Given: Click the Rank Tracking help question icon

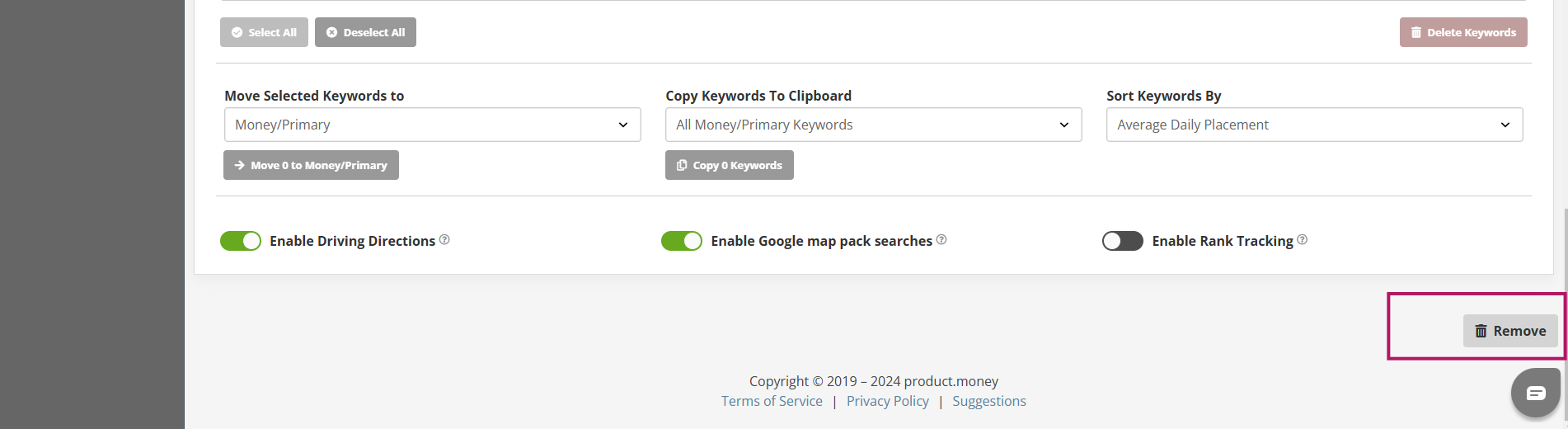Looking at the screenshot, I should [x=1303, y=240].
